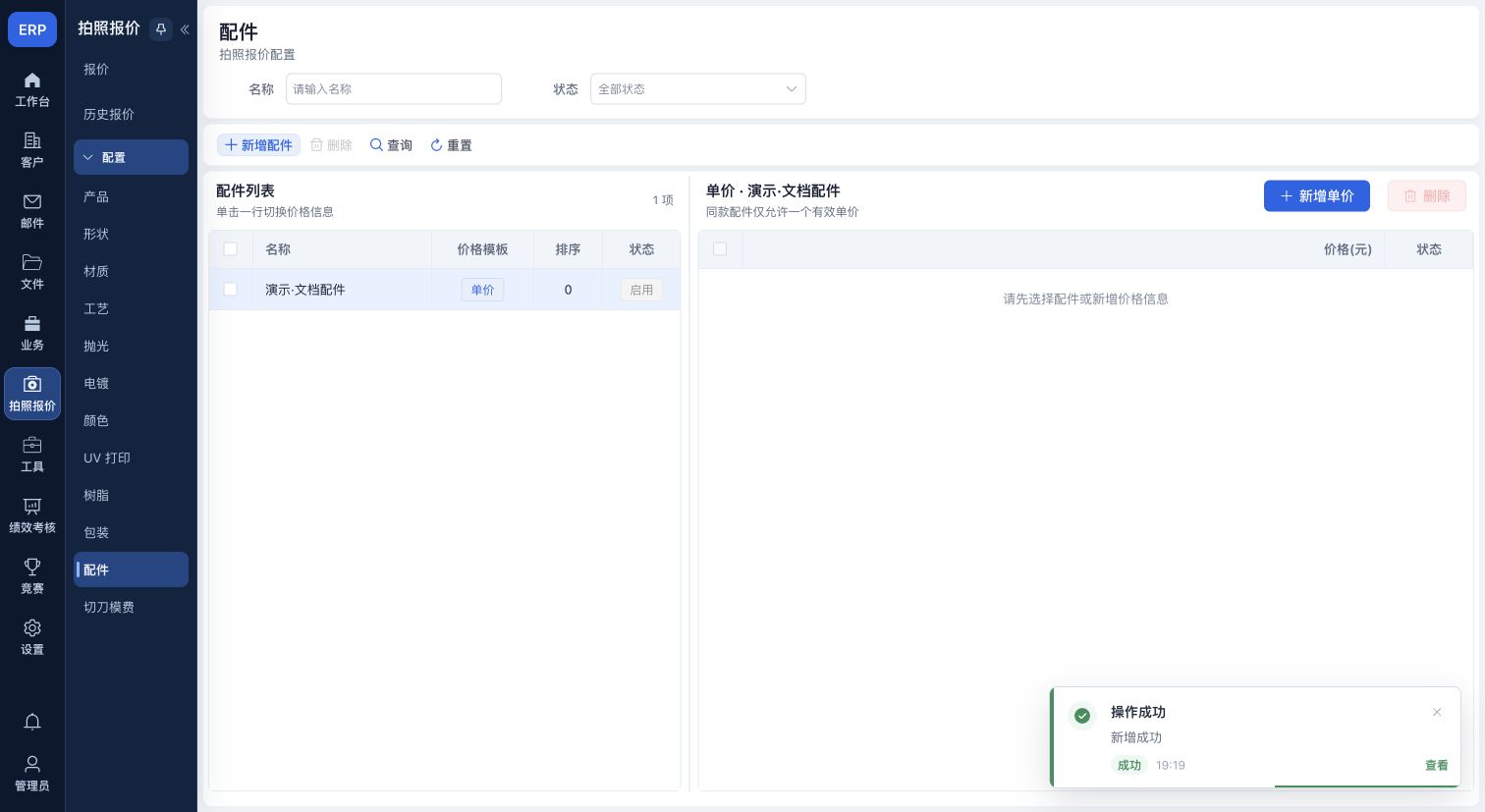Click the 排序 column header
The image size is (1485, 812).
[568, 249]
